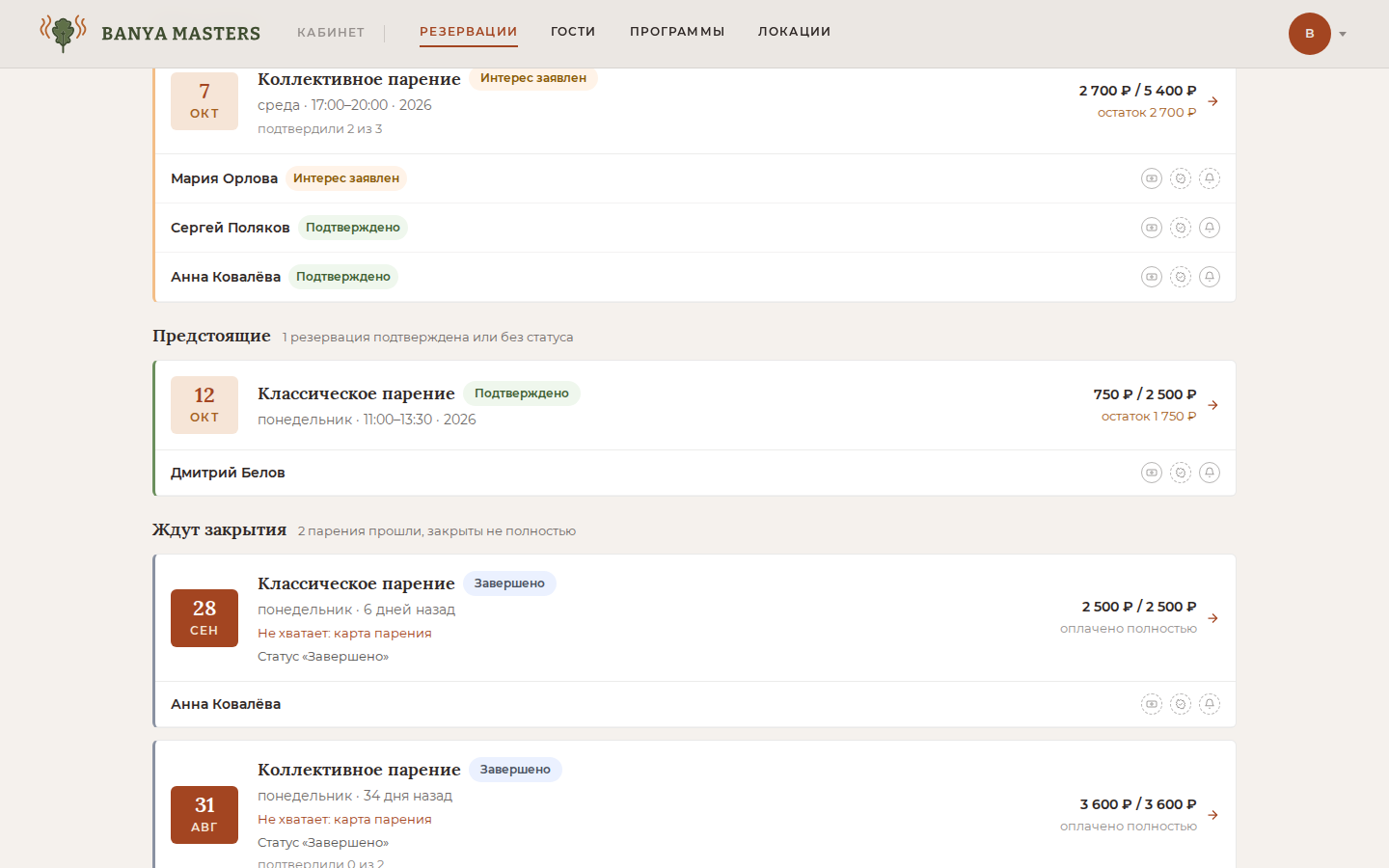Click guest name Дмитрий Белов
1389x868 pixels.
pyautogui.click(x=228, y=473)
